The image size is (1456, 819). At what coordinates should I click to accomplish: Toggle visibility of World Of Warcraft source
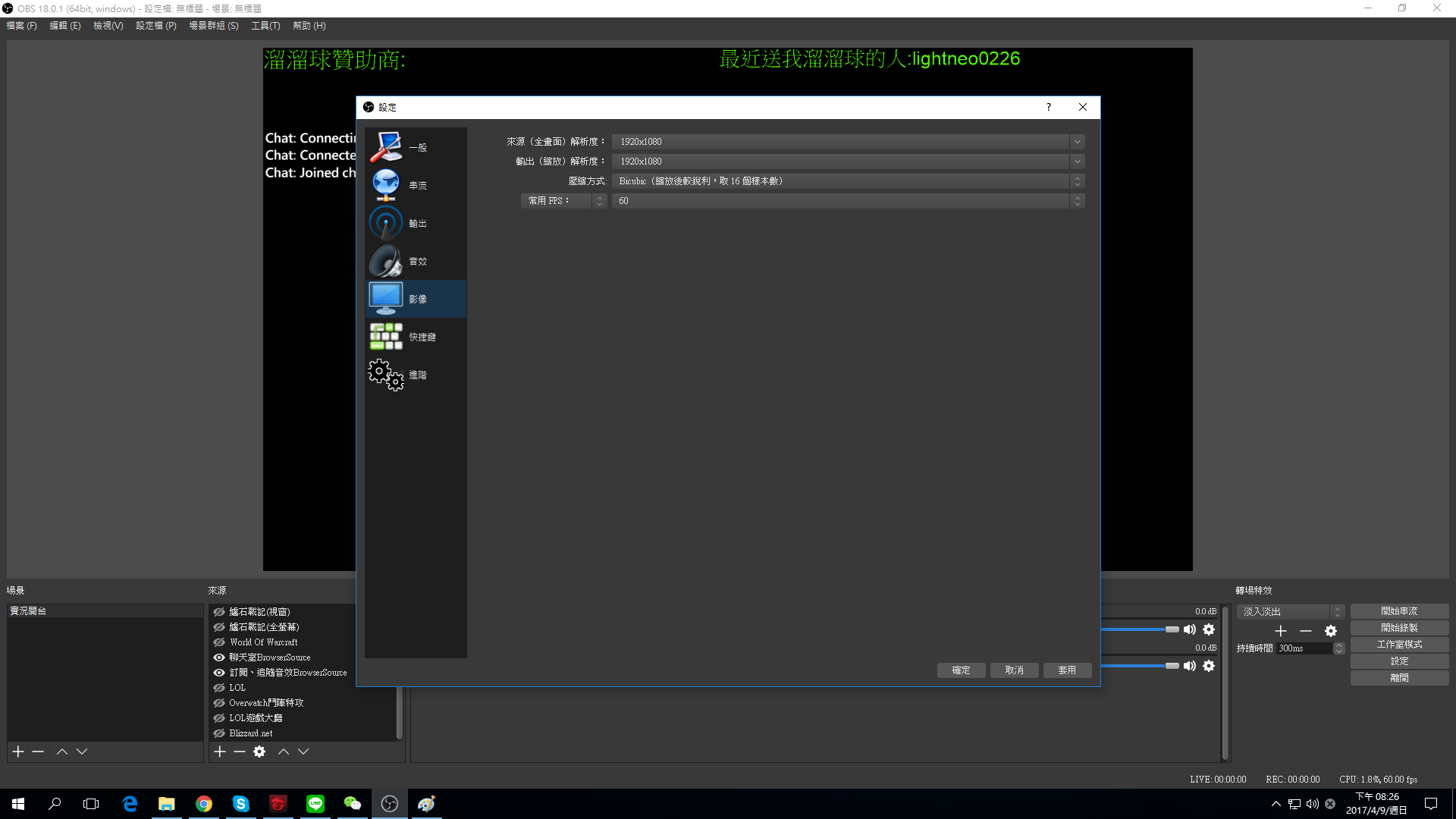[x=219, y=641]
